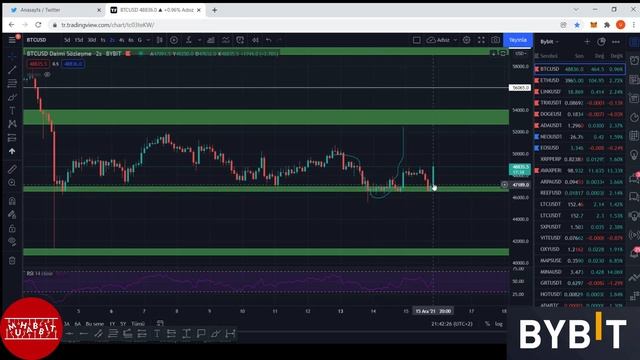Open timezone clock 21:42:26 (UTC+2) menu
The image size is (640, 360).
(452, 324)
